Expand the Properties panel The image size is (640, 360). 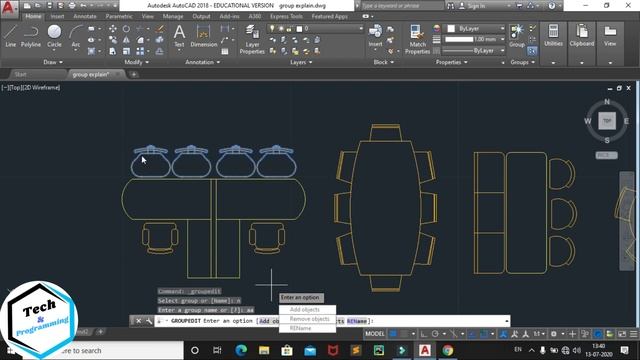tap(451, 62)
